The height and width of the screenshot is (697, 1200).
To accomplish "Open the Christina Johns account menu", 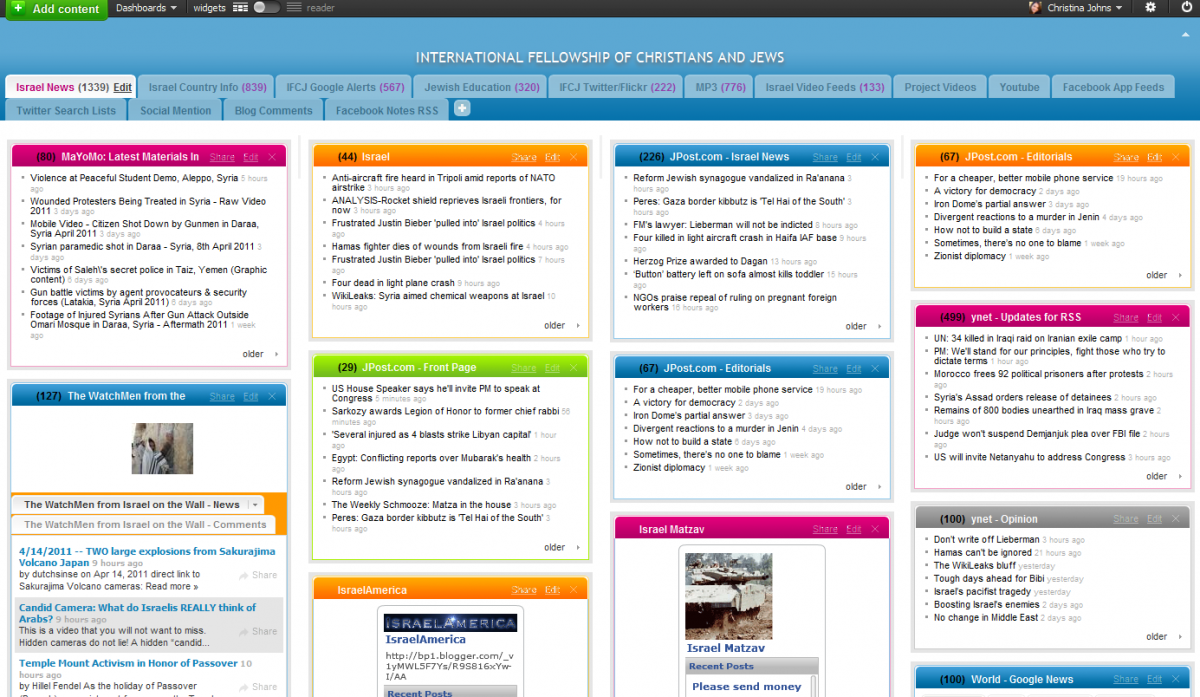I will pos(1075,8).
